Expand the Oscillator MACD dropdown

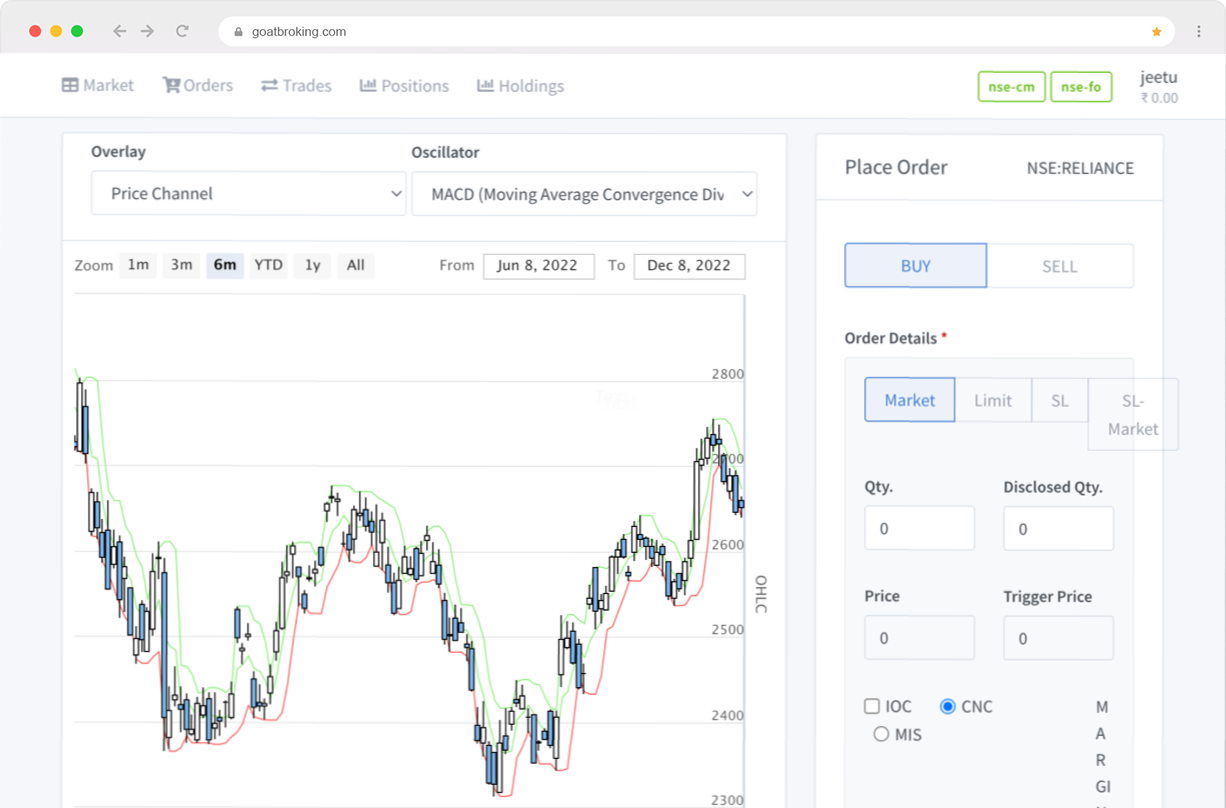click(584, 194)
